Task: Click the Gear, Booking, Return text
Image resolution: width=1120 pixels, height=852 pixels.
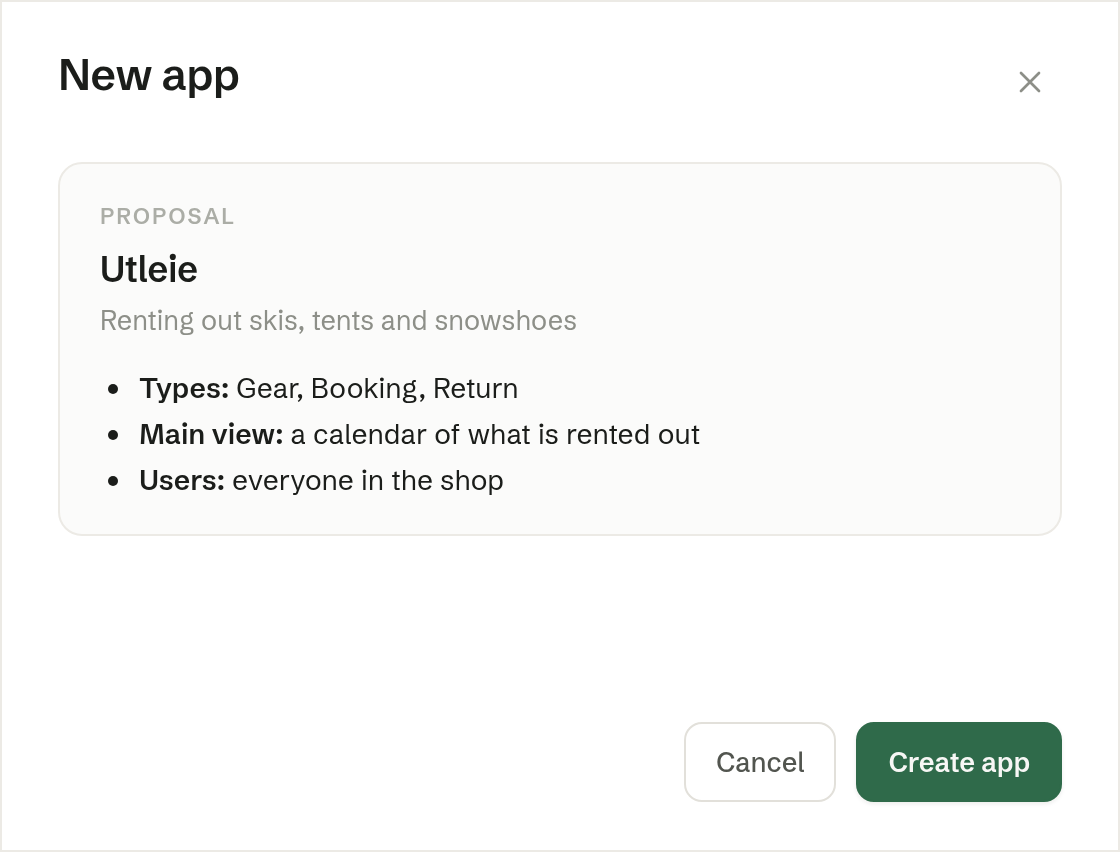Action: pyautogui.click(x=377, y=389)
